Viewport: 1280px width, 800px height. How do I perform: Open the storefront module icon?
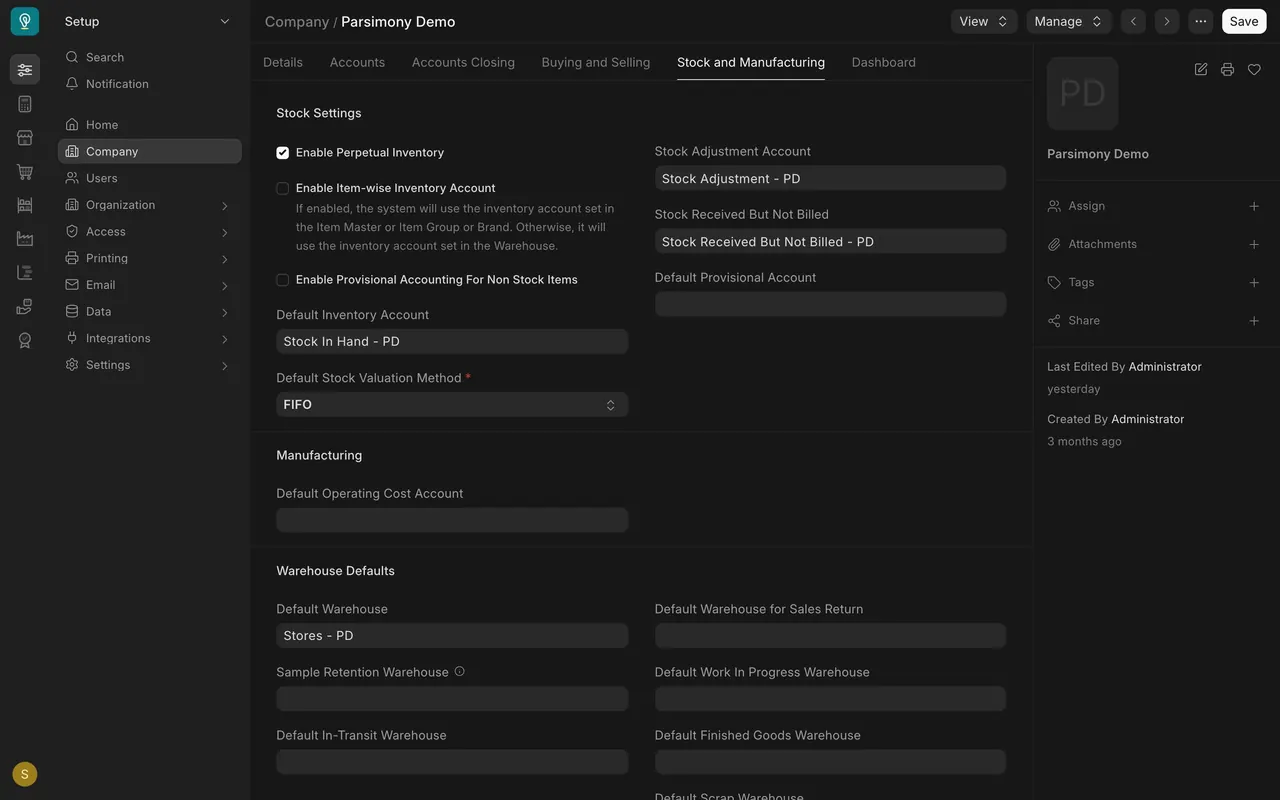coord(25,138)
